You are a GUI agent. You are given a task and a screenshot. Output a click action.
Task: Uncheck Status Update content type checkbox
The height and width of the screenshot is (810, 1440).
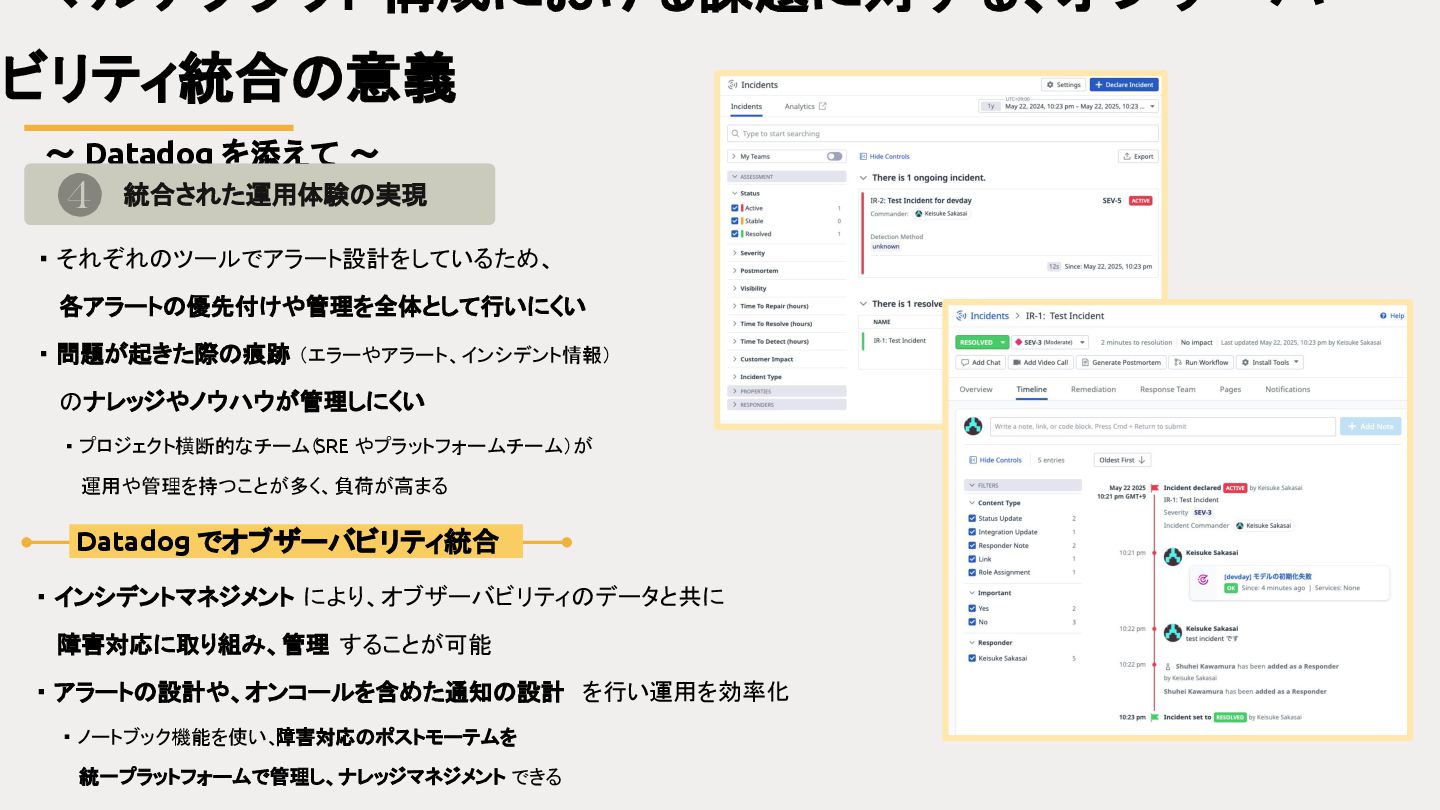click(x=972, y=518)
